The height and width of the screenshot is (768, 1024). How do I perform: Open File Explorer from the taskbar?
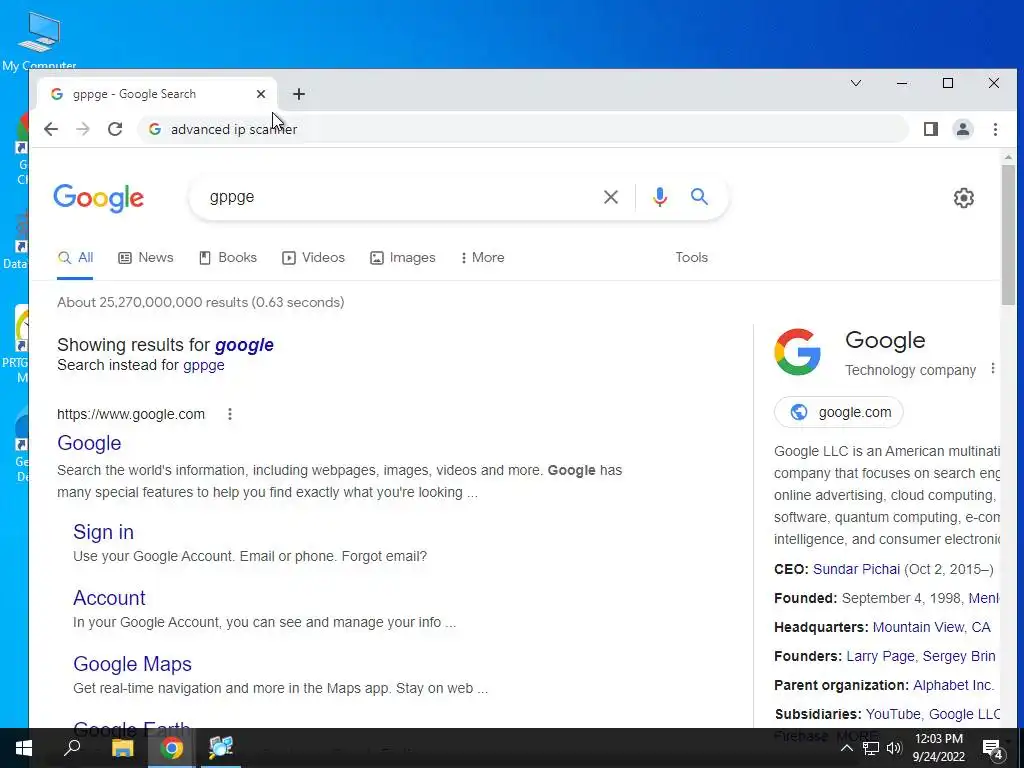122,748
